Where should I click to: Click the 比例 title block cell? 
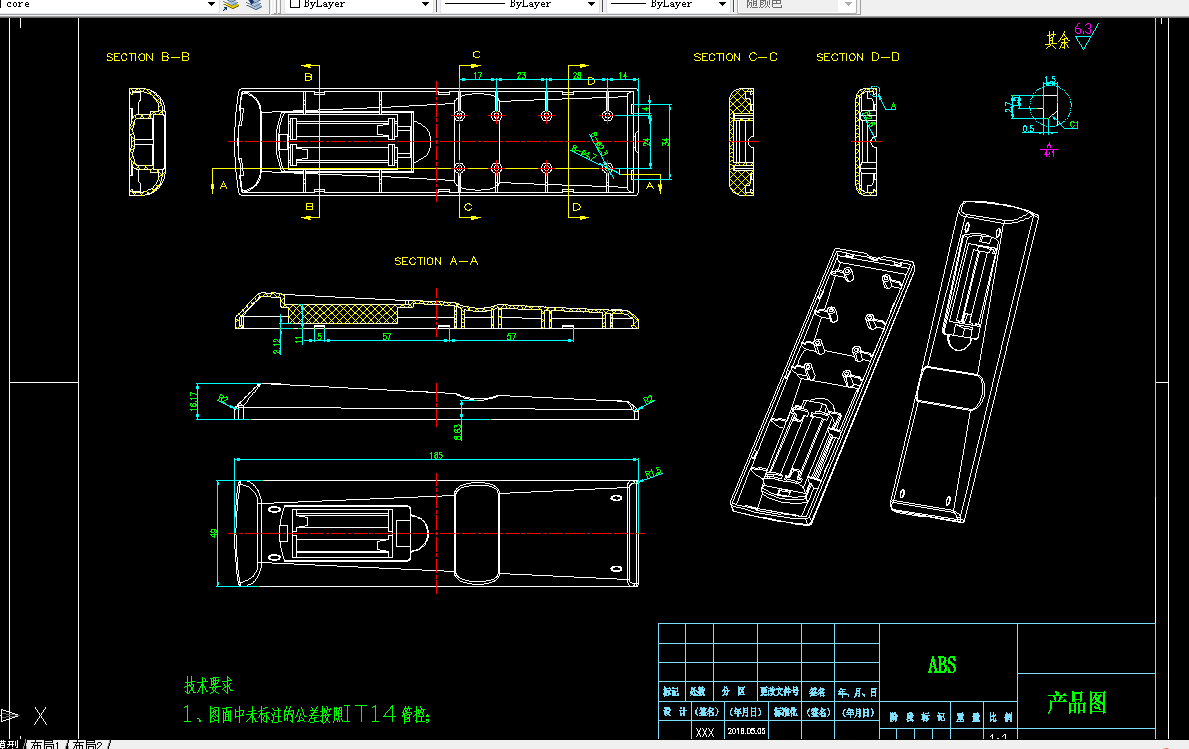coord(1001,716)
